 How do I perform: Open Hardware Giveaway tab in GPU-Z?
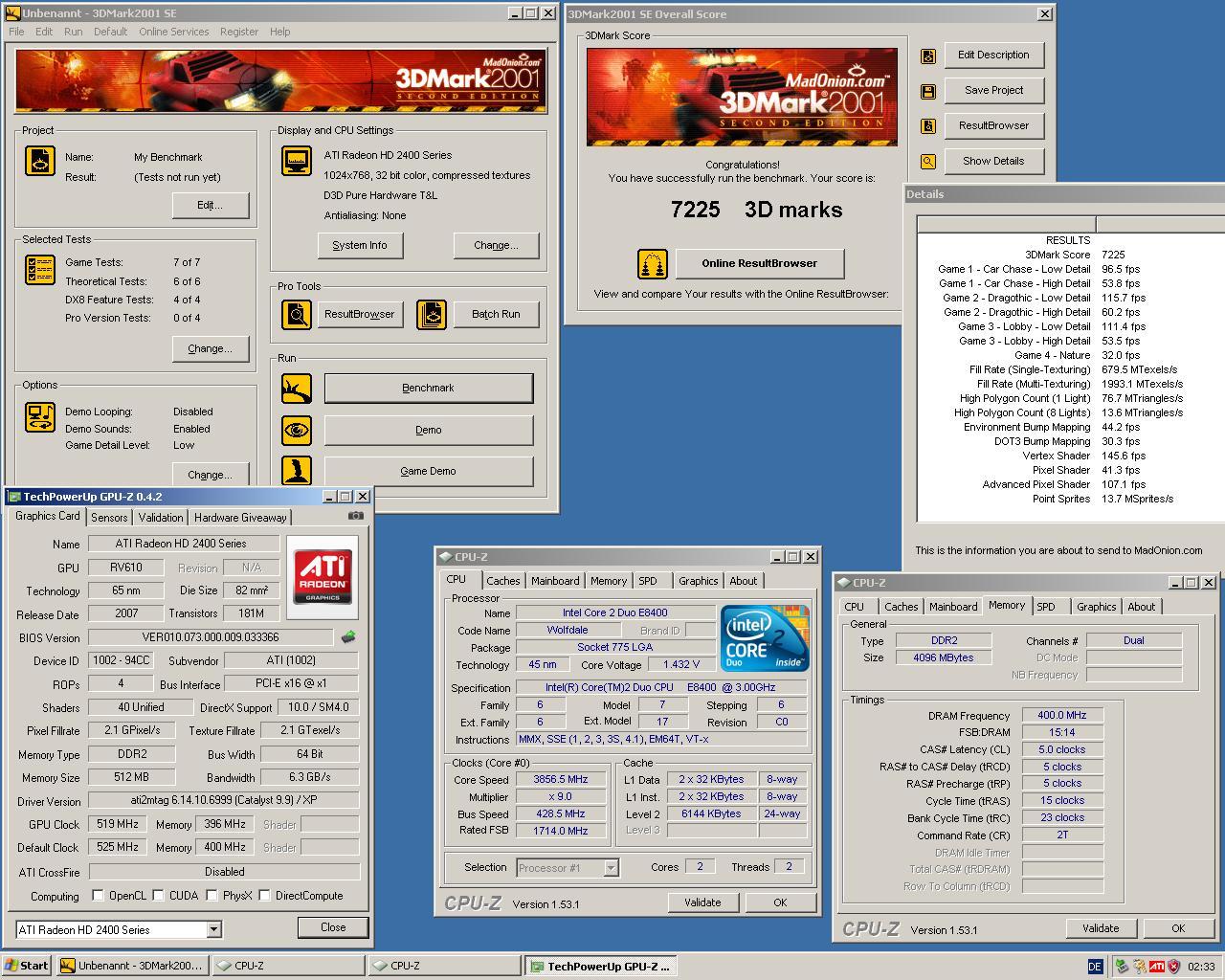click(240, 517)
